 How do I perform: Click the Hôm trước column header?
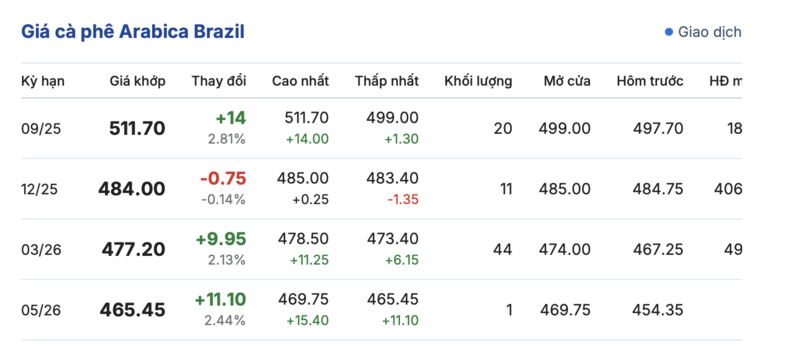click(x=649, y=81)
